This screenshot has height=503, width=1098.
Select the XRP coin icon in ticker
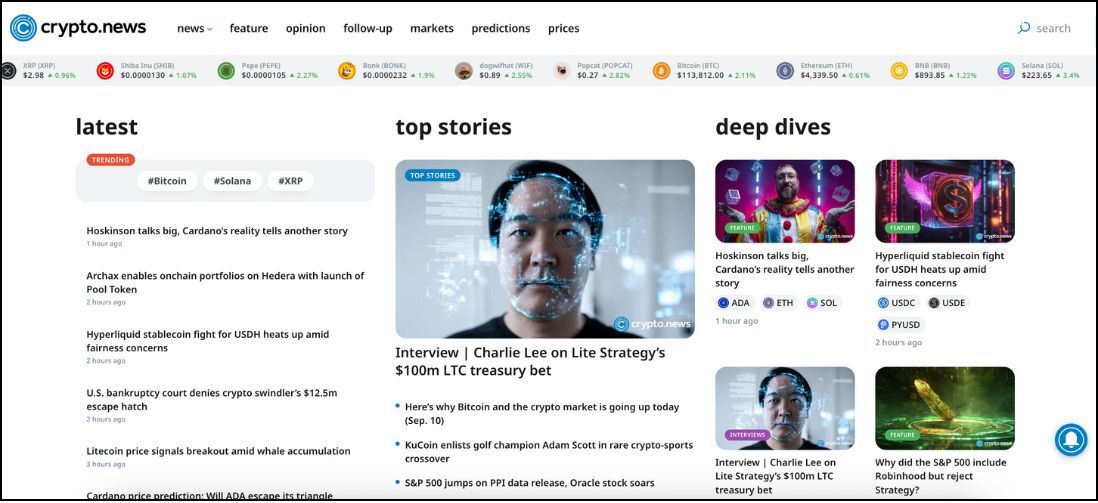click(8, 71)
